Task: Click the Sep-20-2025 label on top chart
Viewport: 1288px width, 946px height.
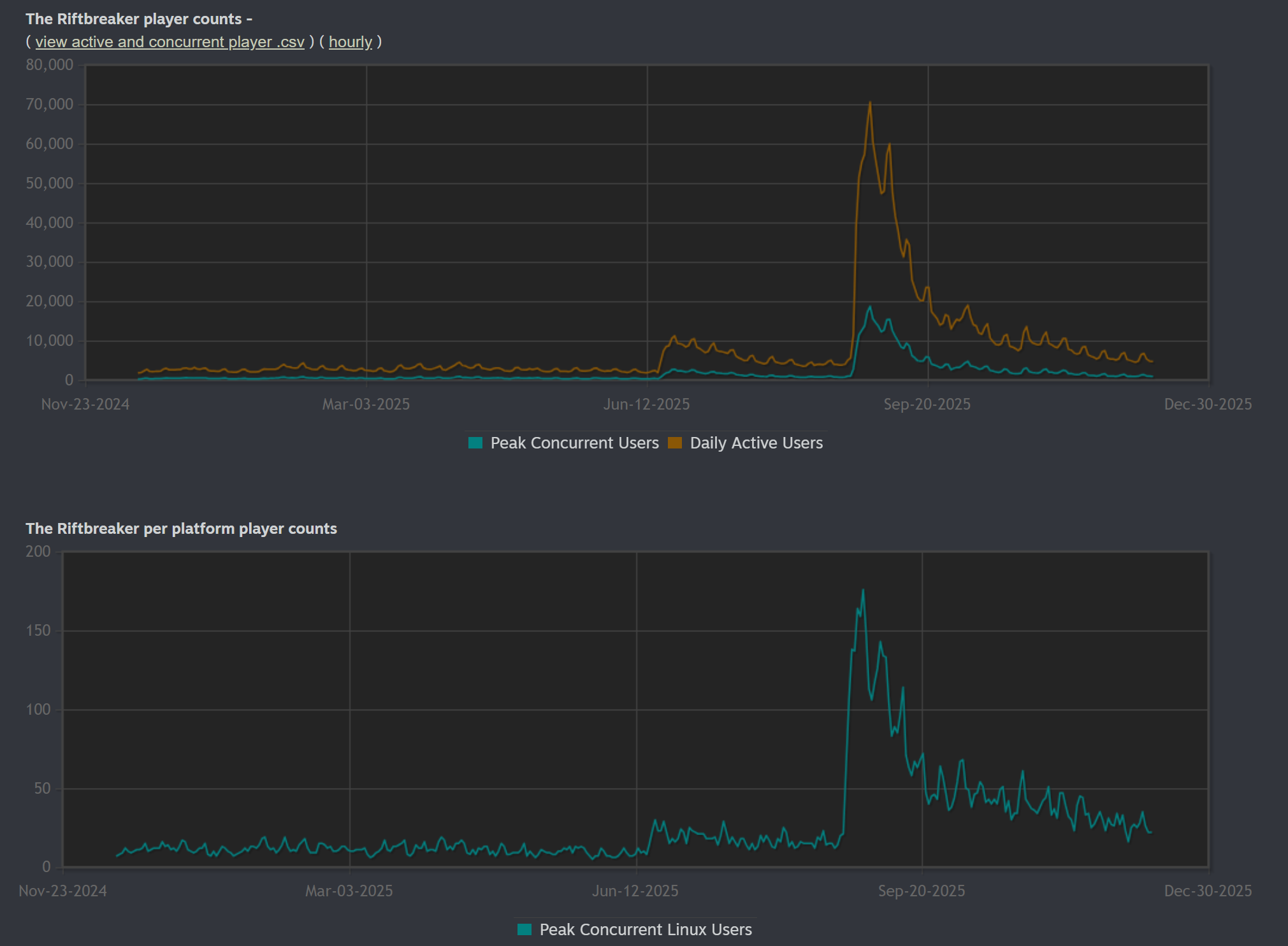Action: [927, 405]
